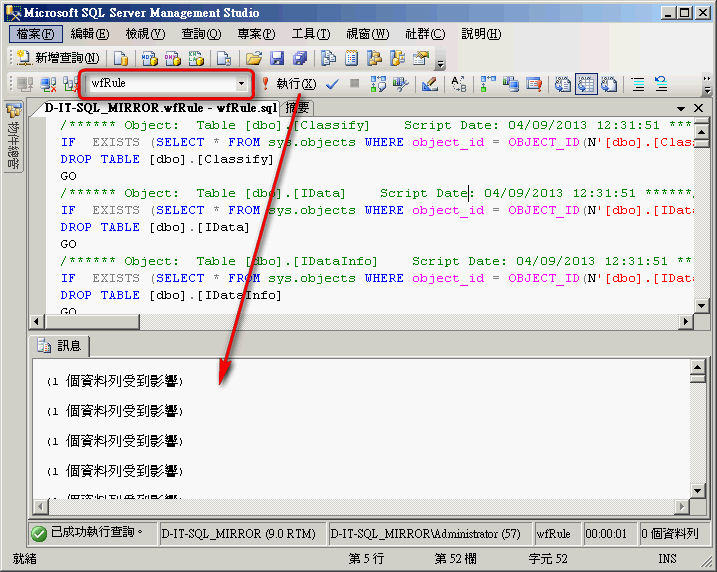Open a new Analysis Services MDX query
The height and width of the screenshot is (572, 717).
pos(149,58)
